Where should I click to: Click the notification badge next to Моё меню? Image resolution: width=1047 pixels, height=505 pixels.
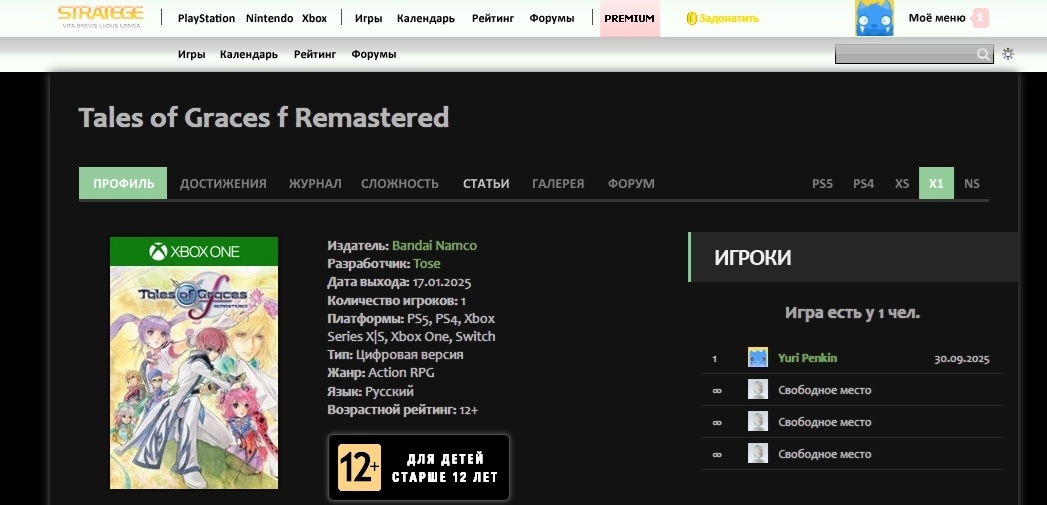[x=980, y=18]
